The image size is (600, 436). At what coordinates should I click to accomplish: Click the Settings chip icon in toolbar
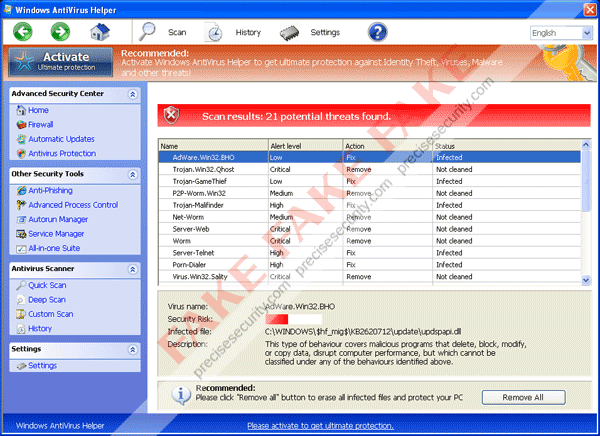coord(289,33)
